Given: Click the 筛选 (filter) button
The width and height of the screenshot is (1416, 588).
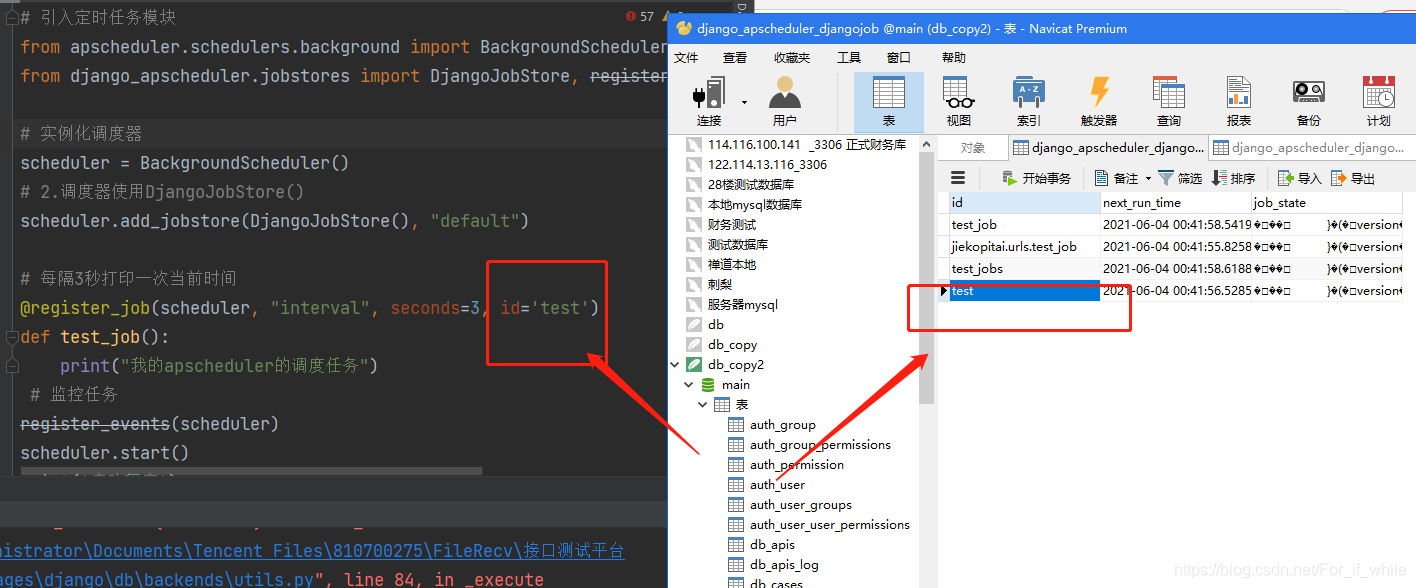Looking at the screenshot, I should pos(1180,178).
